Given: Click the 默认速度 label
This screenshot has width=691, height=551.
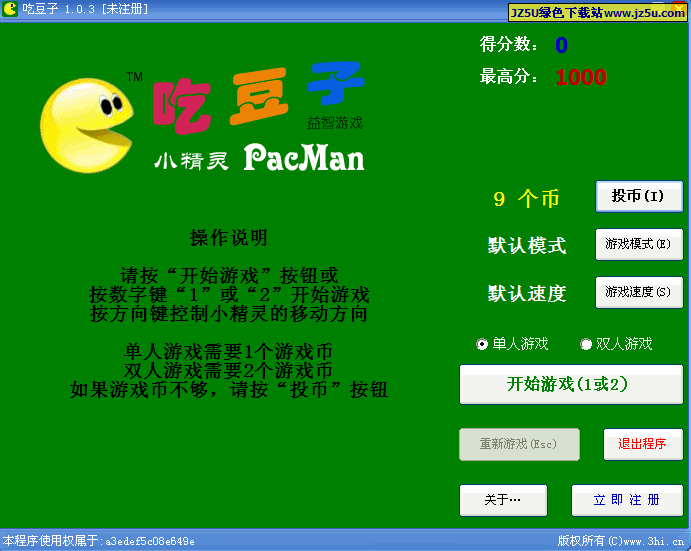Looking at the screenshot, I should click(527, 294).
